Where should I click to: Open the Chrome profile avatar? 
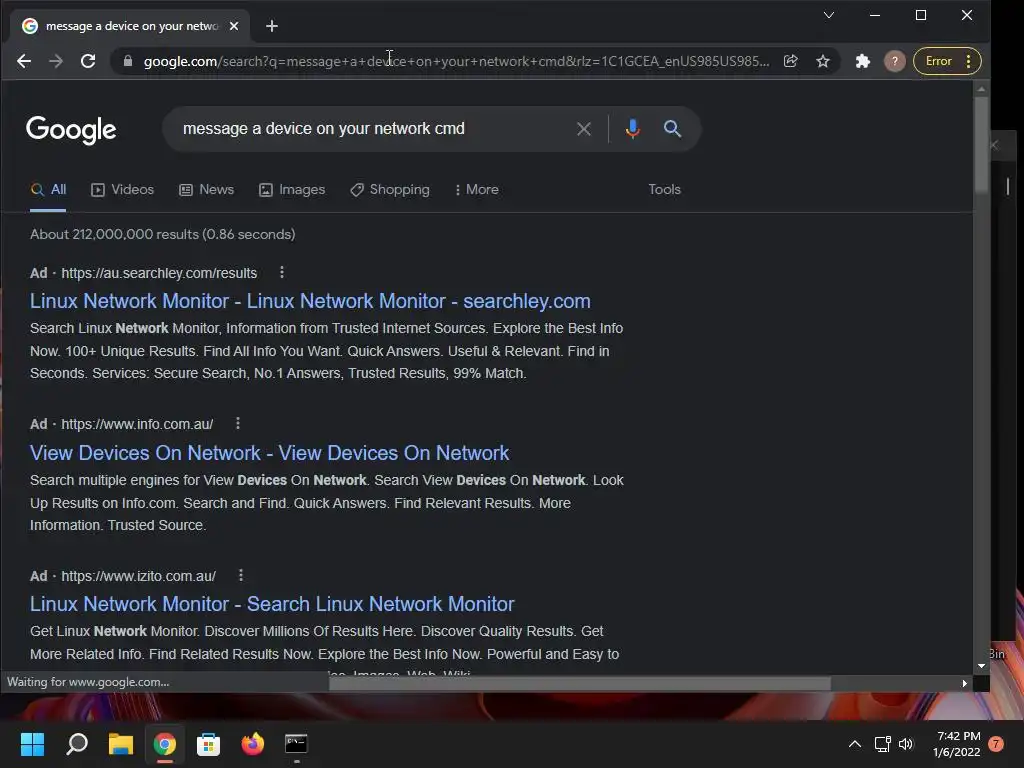click(x=895, y=61)
